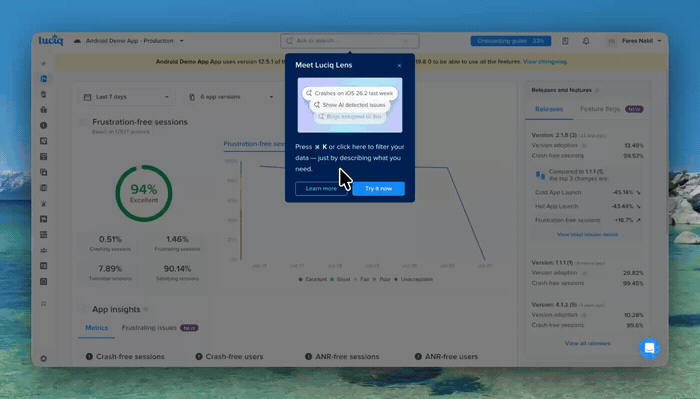The height and width of the screenshot is (399, 700).
Task: Open the chat support bubble
Action: pos(649,348)
